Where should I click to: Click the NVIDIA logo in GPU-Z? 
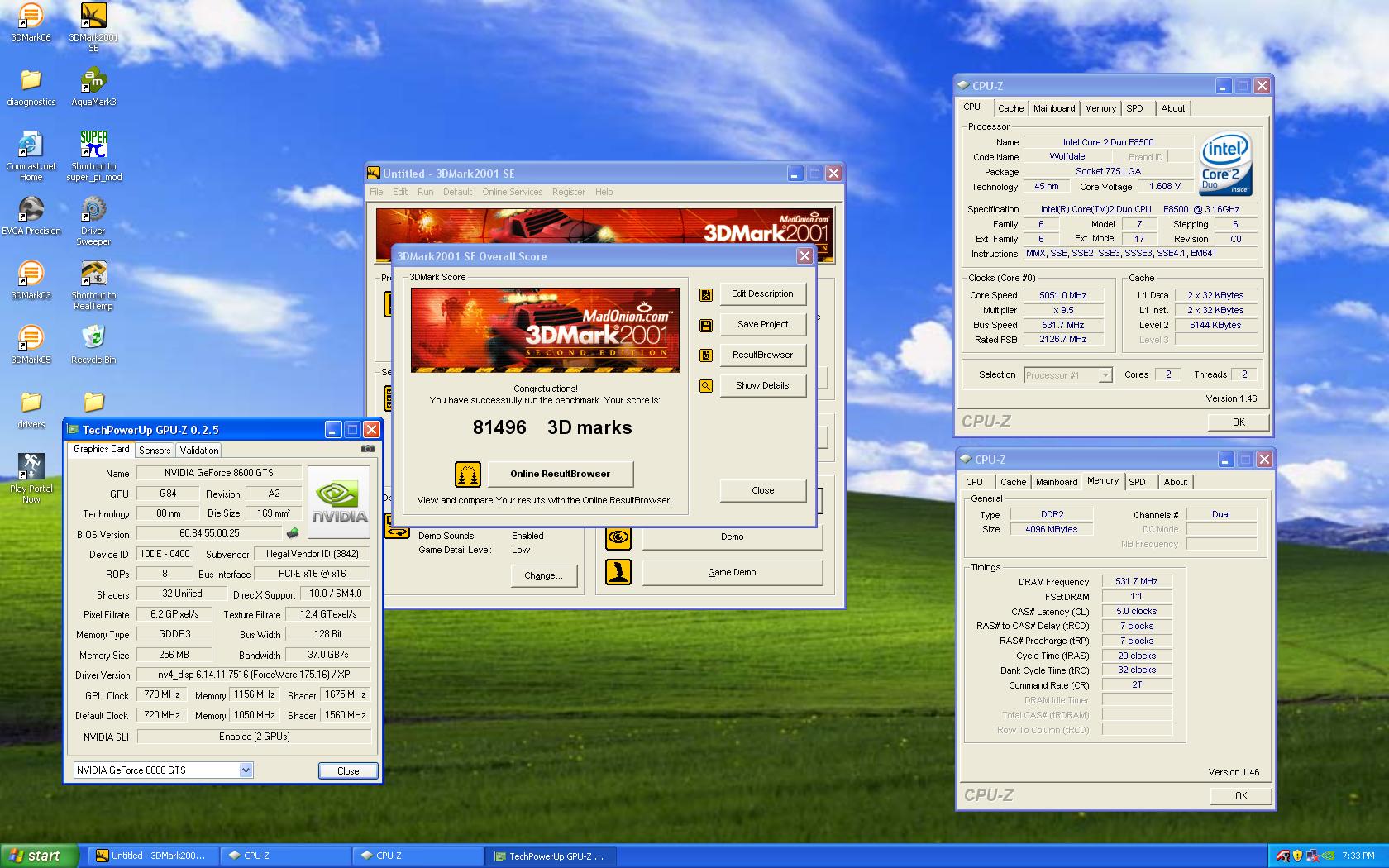point(339,502)
